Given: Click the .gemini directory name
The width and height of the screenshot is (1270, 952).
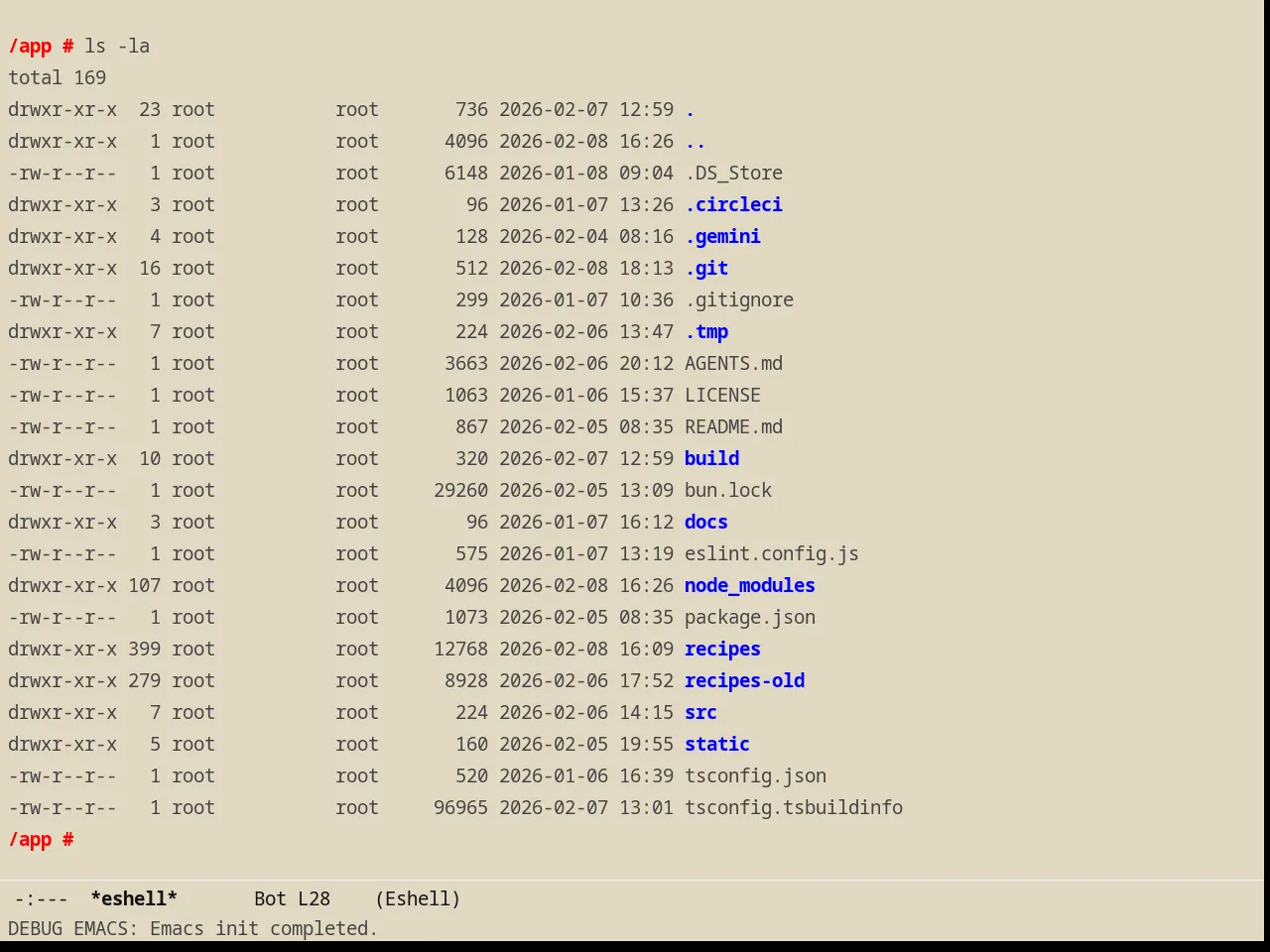Looking at the screenshot, I should coord(722,236).
